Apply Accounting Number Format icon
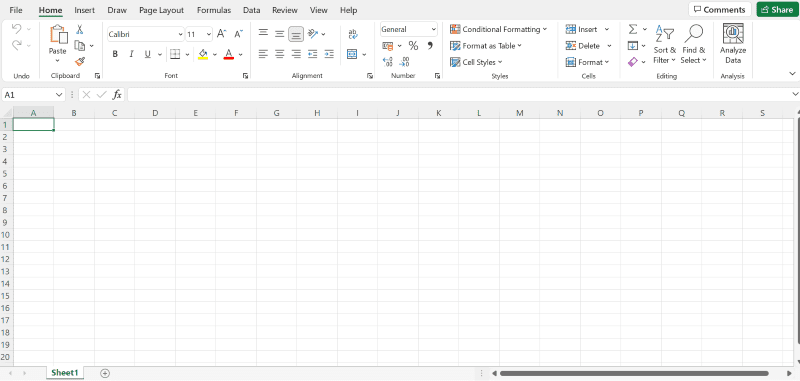This screenshot has width=800, height=381. point(388,46)
